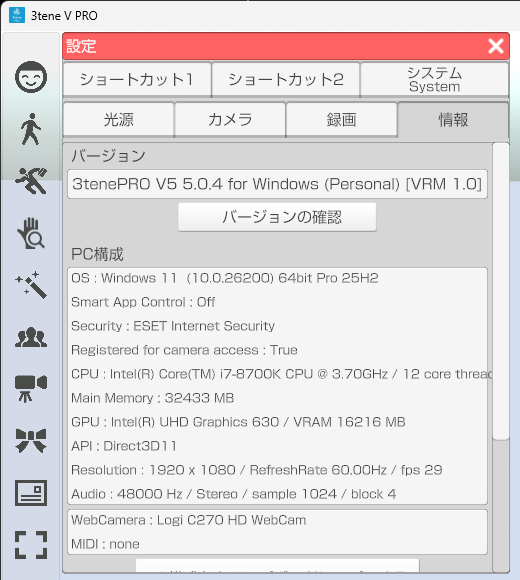Click the Smart App Control : Off line

pyautogui.click(x=143, y=302)
